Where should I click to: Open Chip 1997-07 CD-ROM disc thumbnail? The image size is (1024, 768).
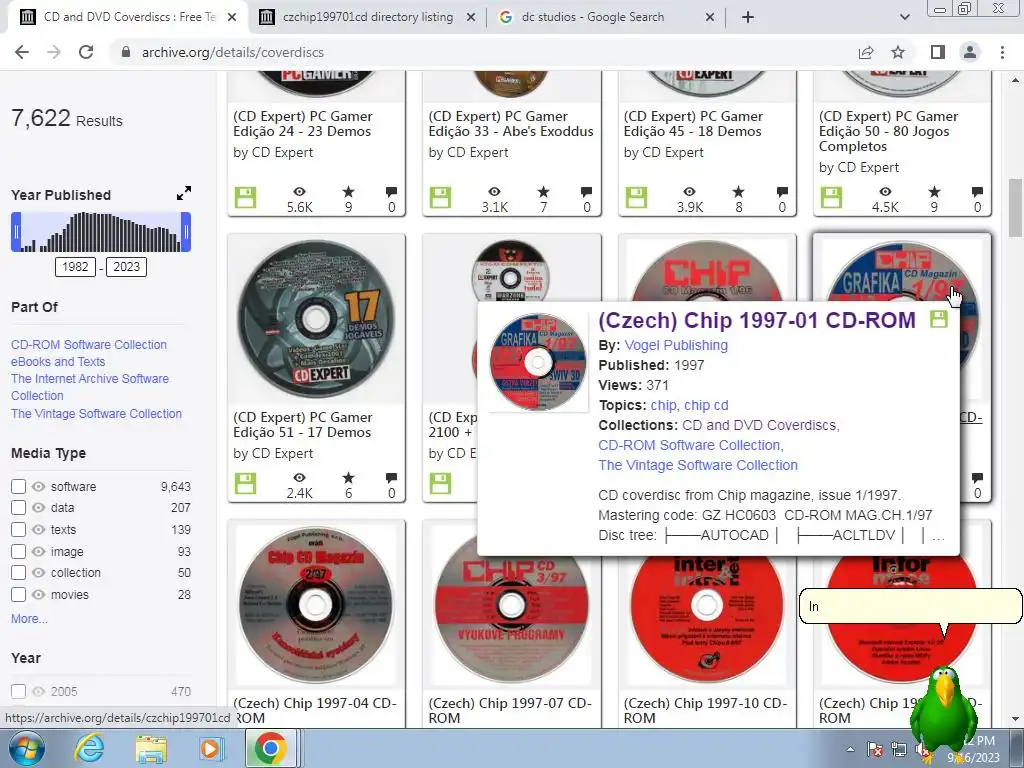click(x=511, y=605)
